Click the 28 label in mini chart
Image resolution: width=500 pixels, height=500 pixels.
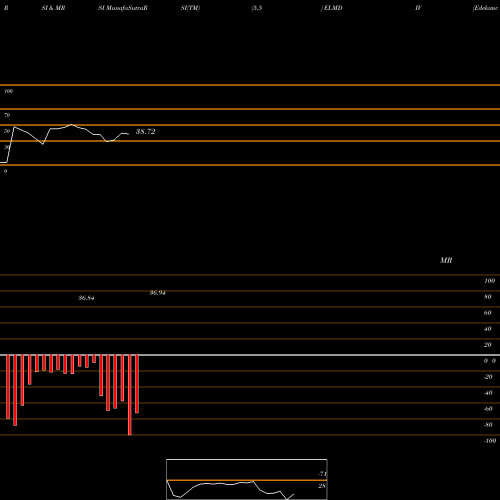[x=322, y=486]
